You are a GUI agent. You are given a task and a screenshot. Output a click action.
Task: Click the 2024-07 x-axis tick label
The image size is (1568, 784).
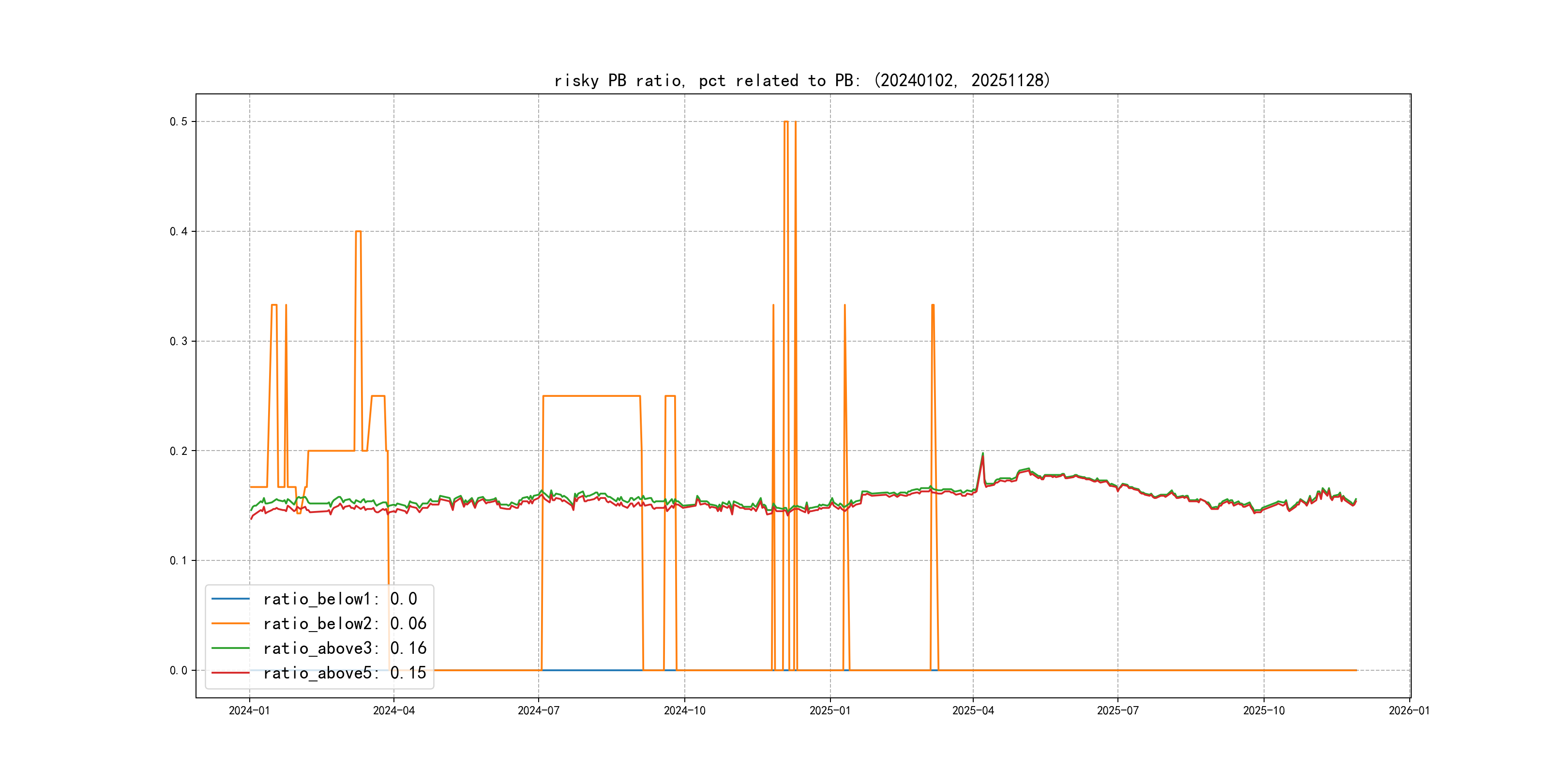(x=538, y=710)
